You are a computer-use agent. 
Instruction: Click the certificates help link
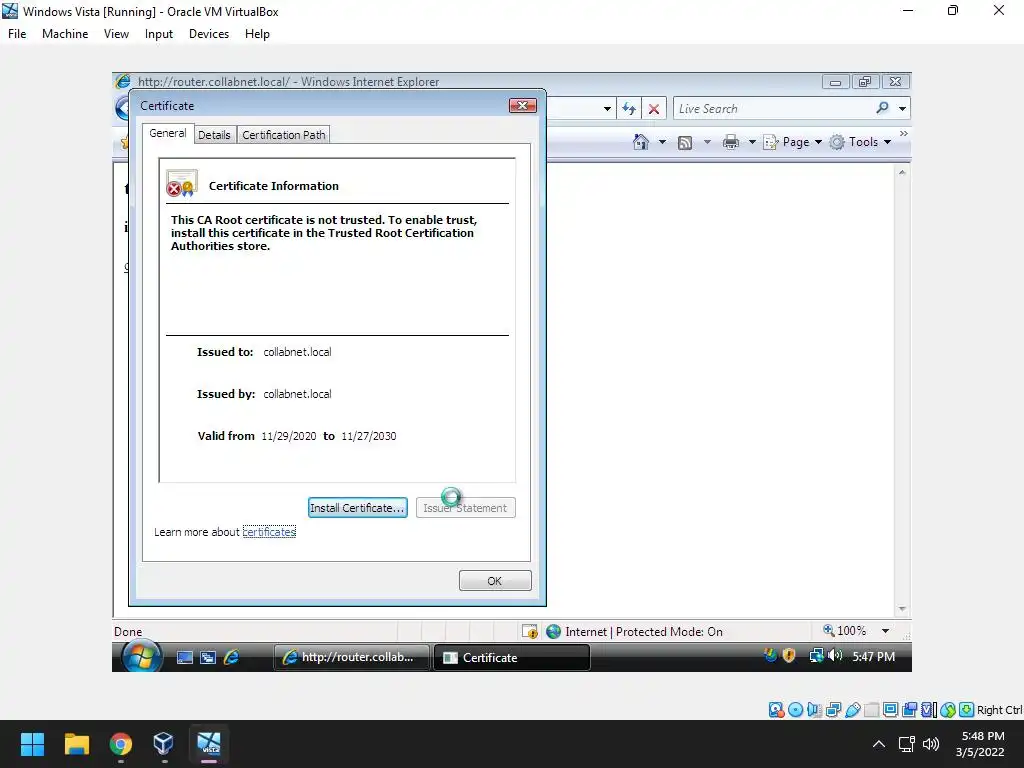(x=269, y=532)
